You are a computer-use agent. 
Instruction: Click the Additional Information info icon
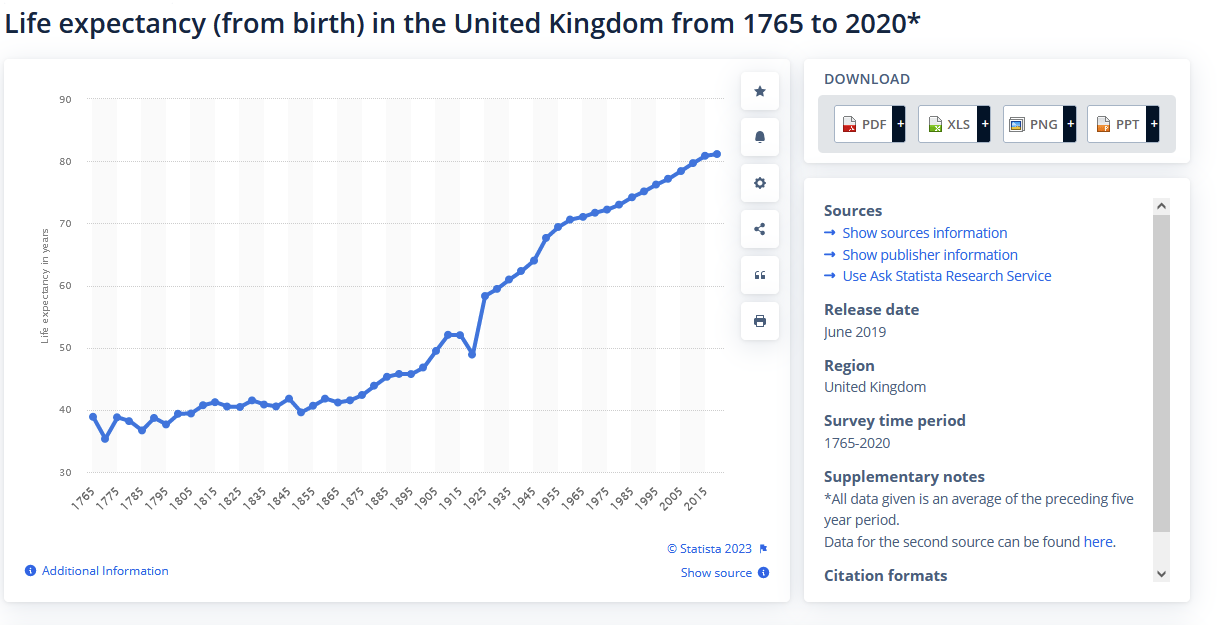click(31, 571)
